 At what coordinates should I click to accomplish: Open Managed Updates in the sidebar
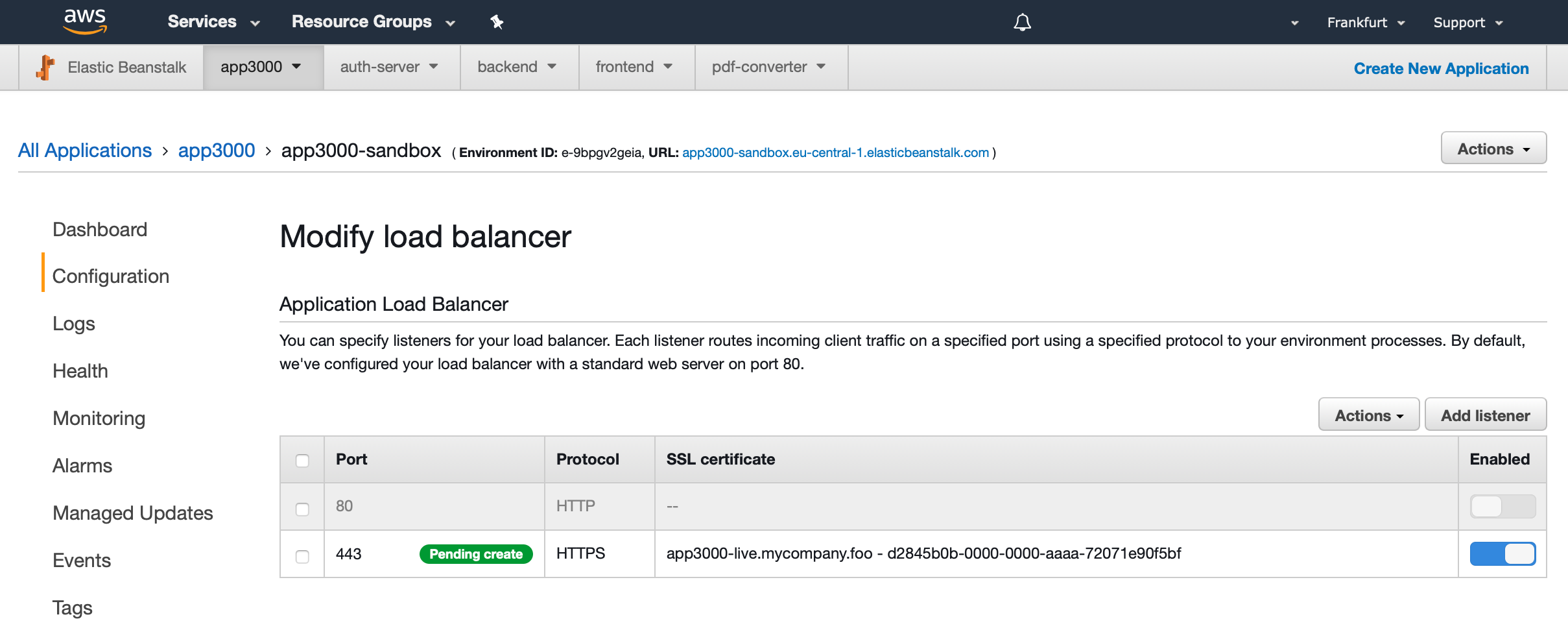click(x=133, y=513)
